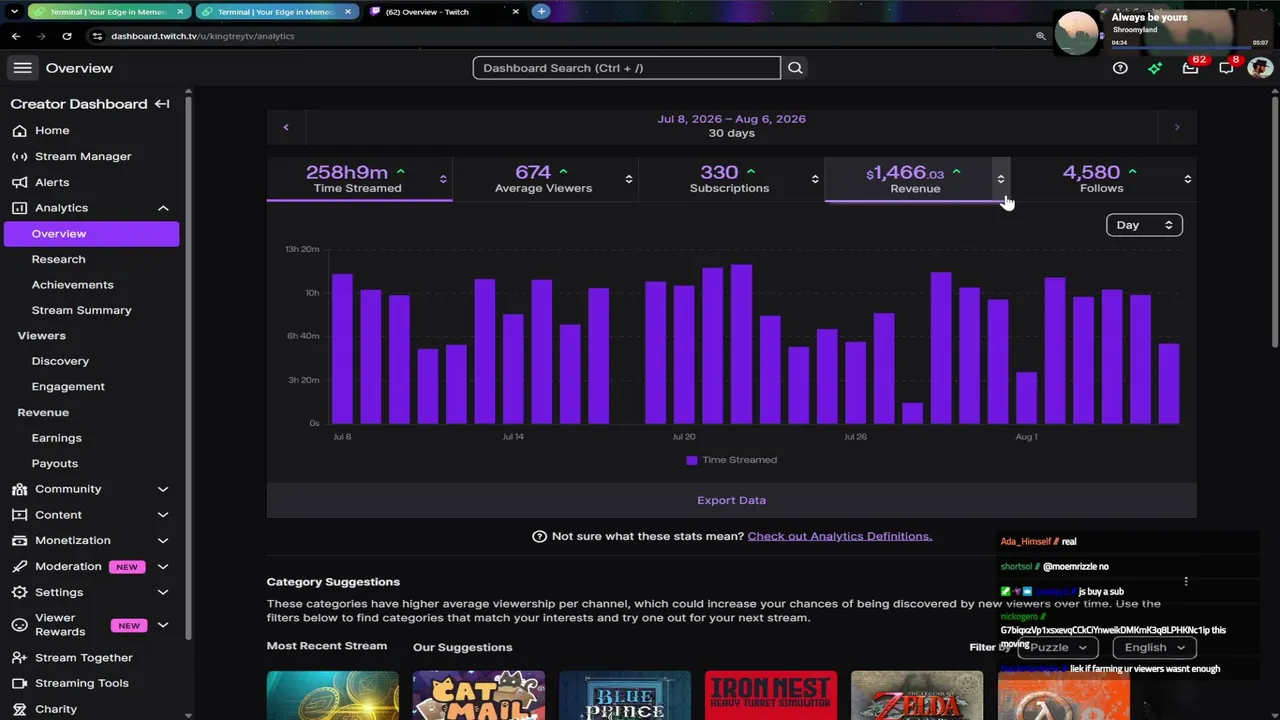Viewport: 1280px width, 720px height.
Task: Open the Day granularity dropdown
Action: (1144, 225)
